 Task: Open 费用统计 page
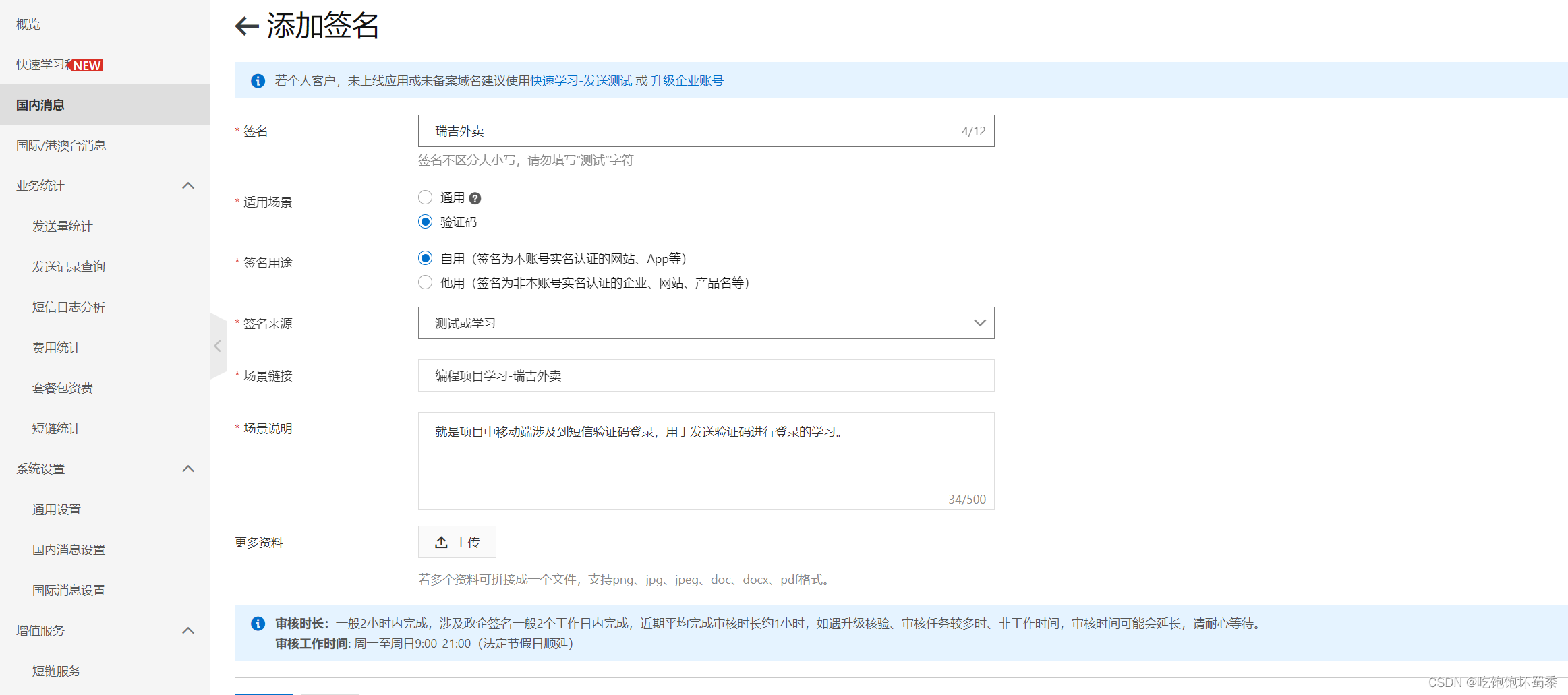[x=57, y=348]
